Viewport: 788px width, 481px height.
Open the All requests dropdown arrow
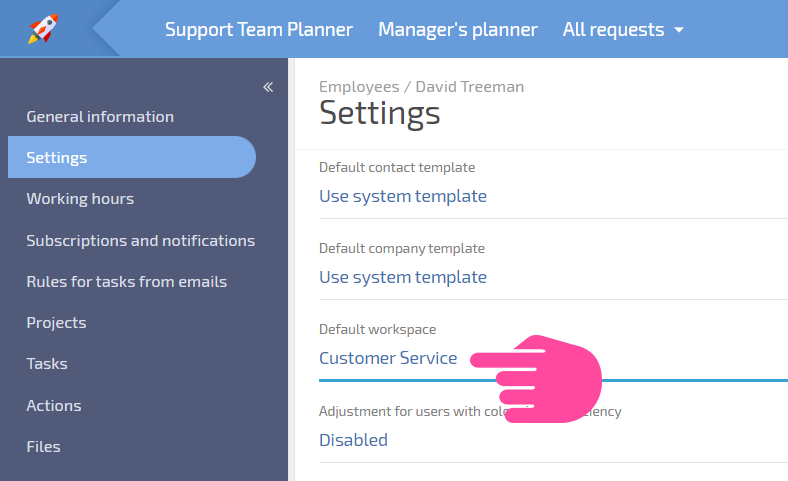[679, 30]
